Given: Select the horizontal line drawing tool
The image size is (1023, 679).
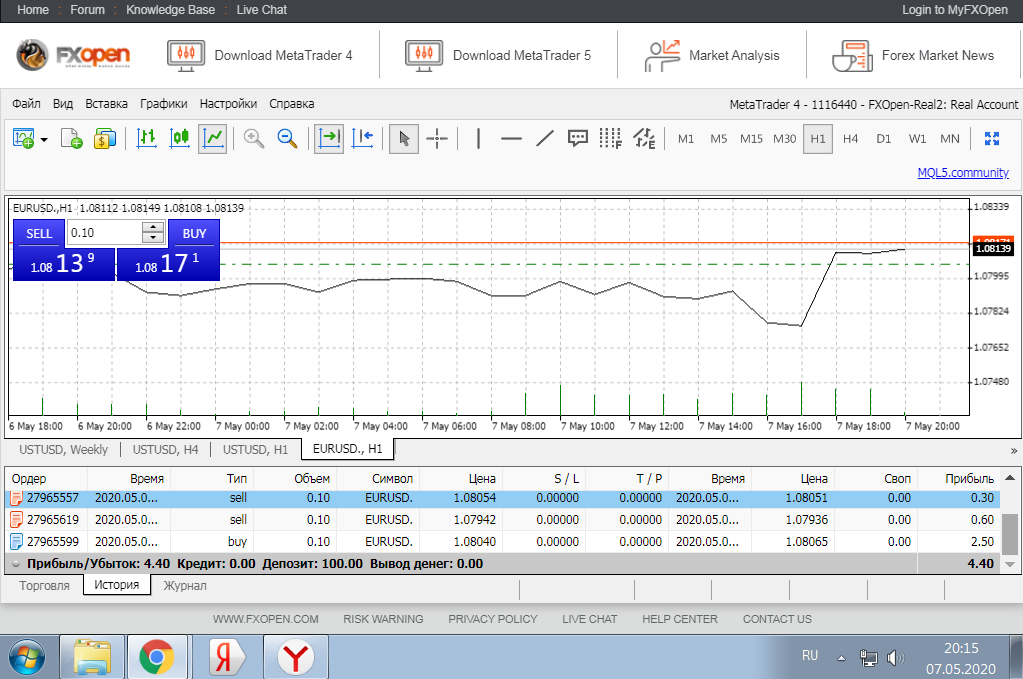Looking at the screenshot, I should tap(512, 138).
